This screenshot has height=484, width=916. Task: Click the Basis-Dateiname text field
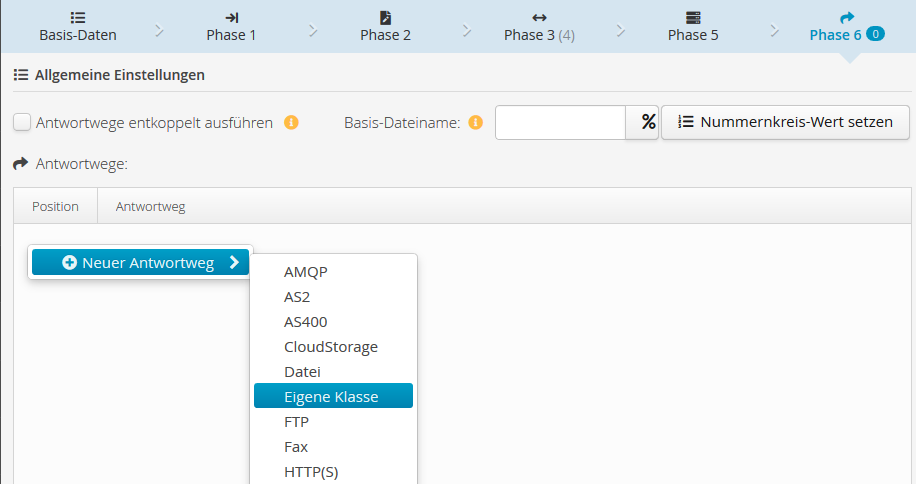click(x=560, y=123)
